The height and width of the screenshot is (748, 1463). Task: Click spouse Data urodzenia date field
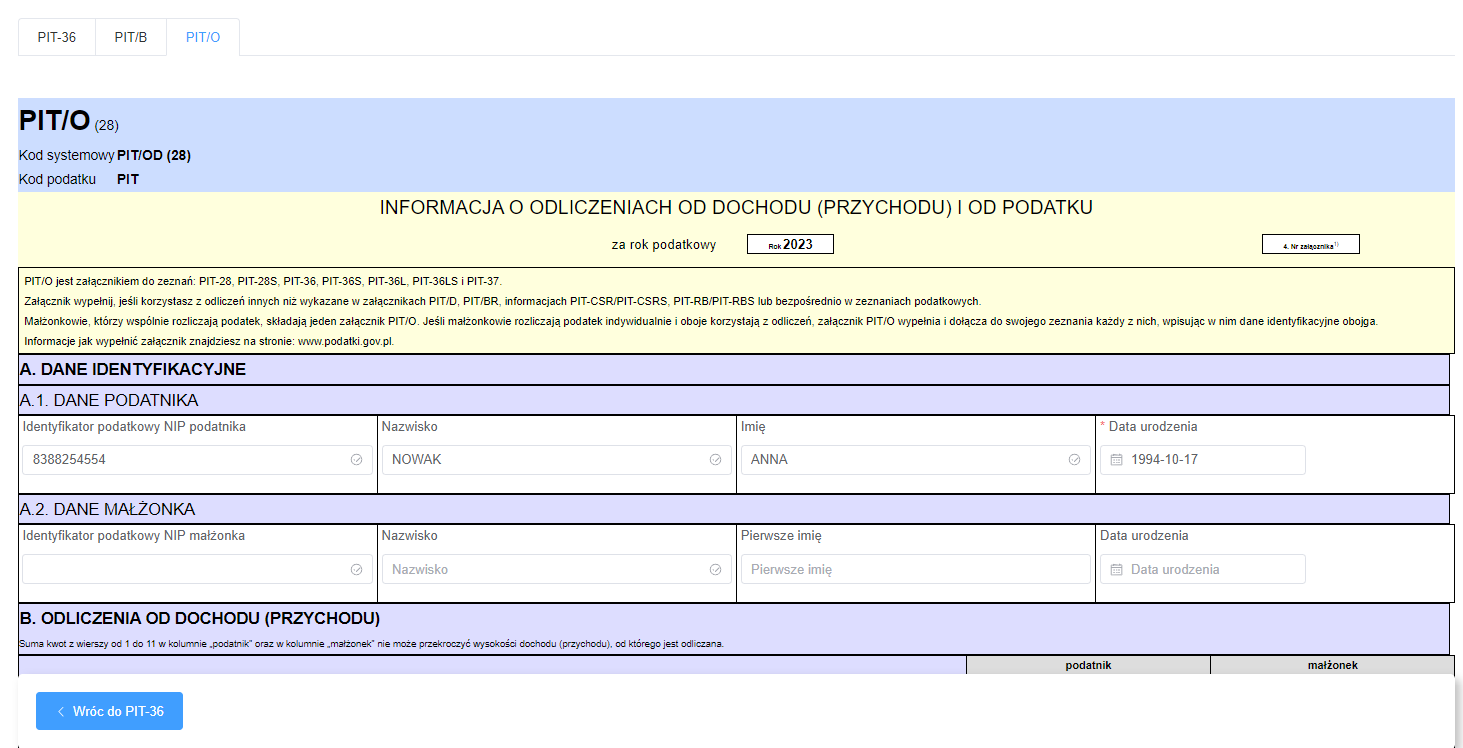point(1203,569)
